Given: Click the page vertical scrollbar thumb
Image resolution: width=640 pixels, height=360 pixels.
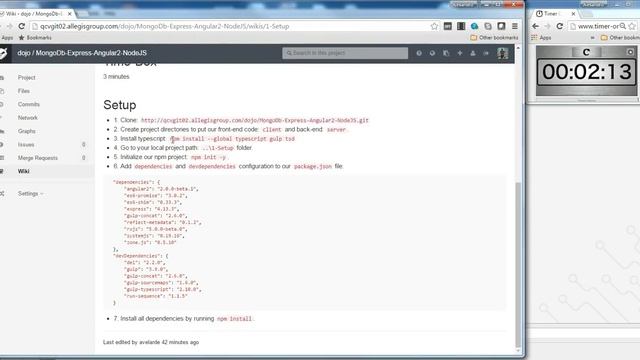Looking at the screenshot, I should click(x=518, y=264).
